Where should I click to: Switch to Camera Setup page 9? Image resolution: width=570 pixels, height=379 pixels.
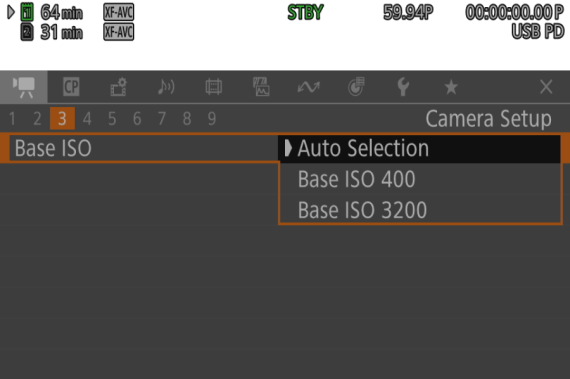tap(212, 119)
